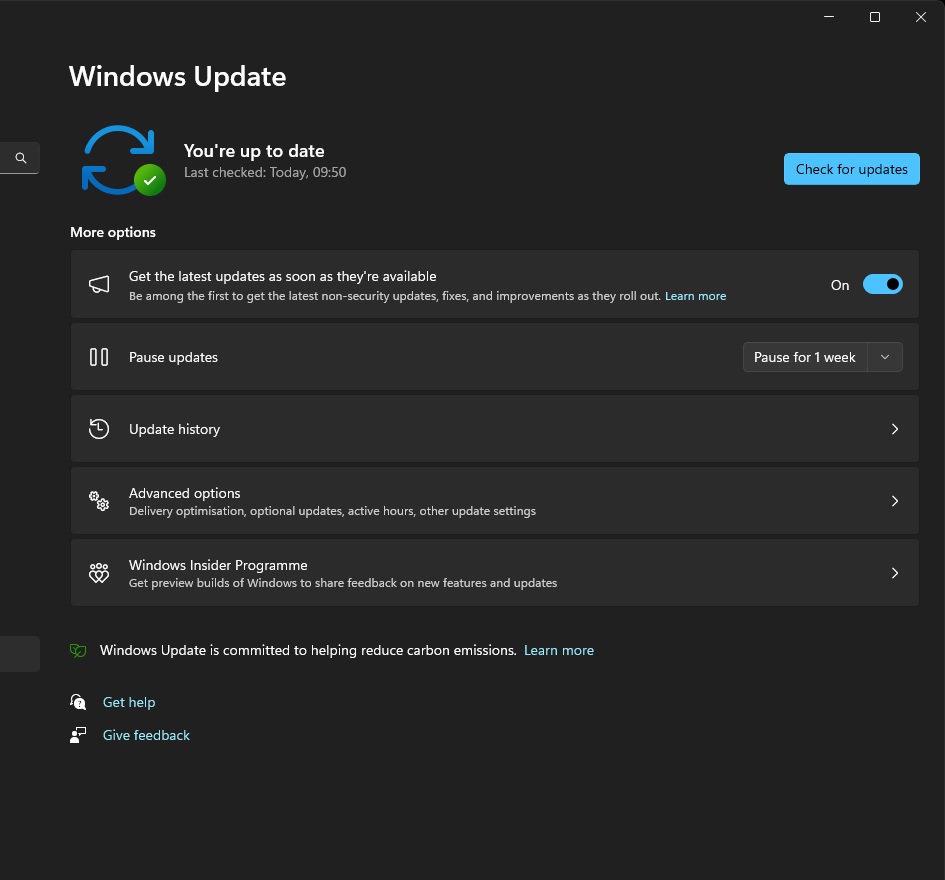Click Pause for 1 week button
Viewport: 945px width, 880px height.
point(805,357)
